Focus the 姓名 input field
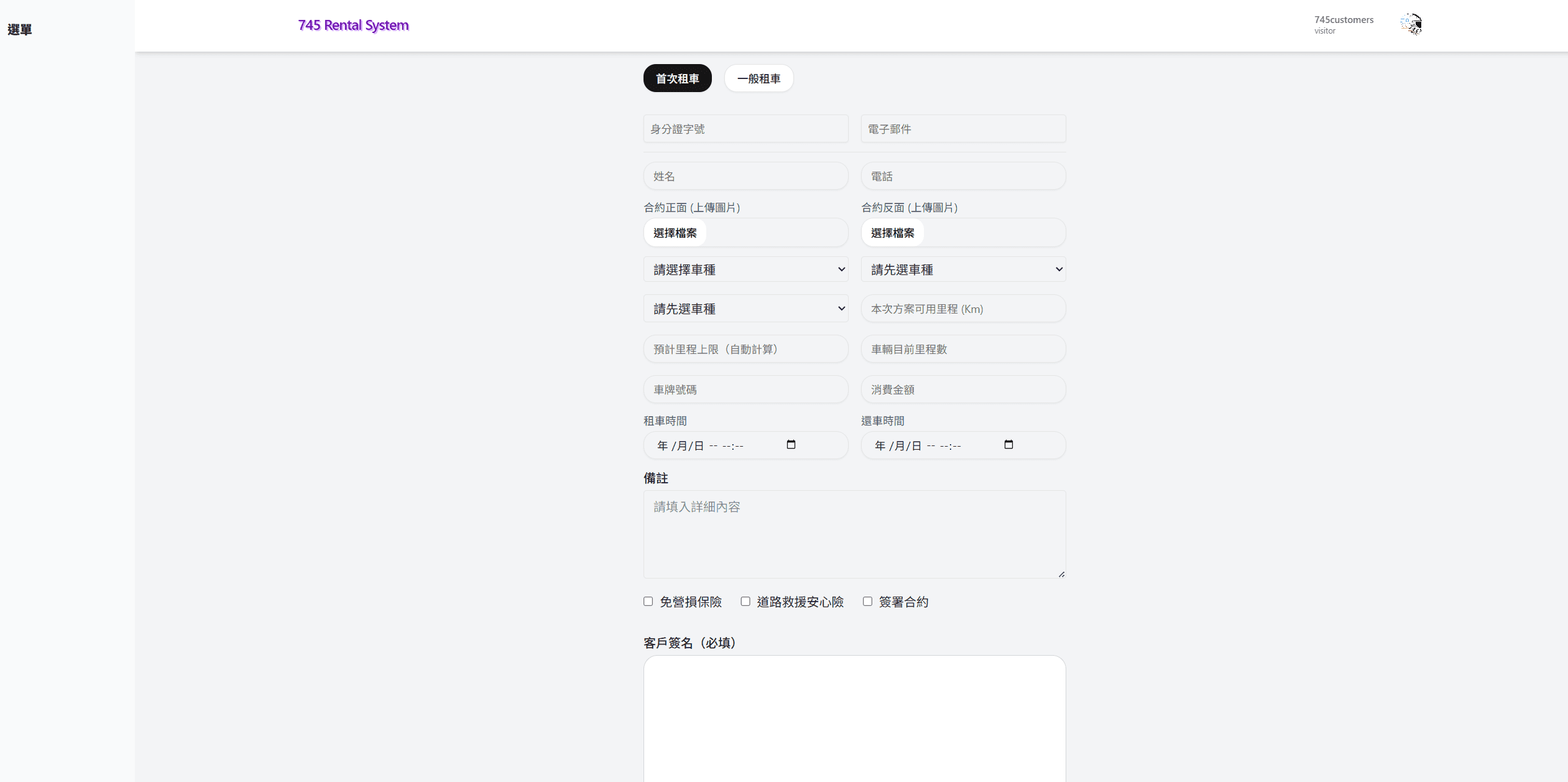 coord(745,176)
